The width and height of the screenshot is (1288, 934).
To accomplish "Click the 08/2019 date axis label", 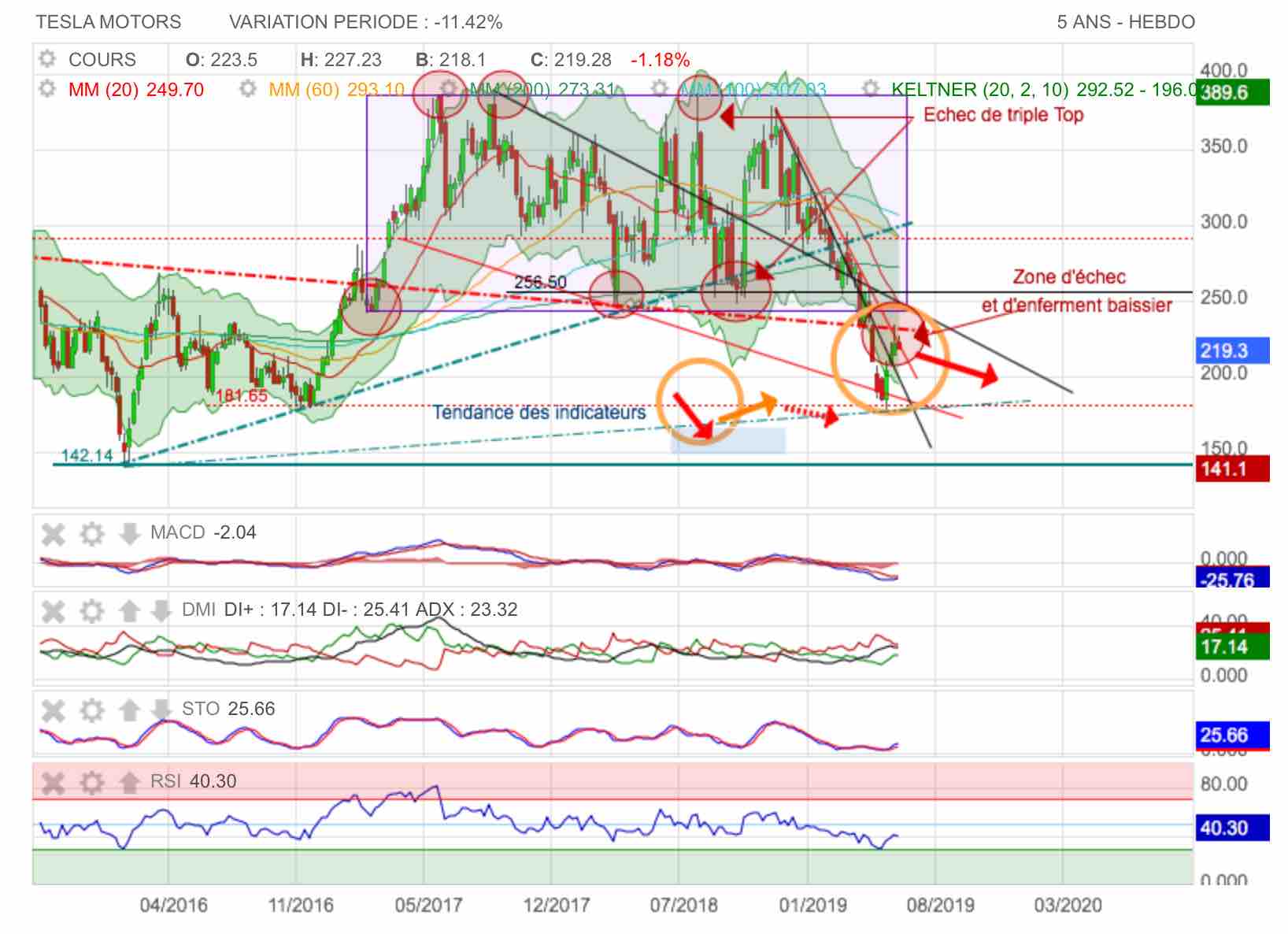I will coord(940,905).
